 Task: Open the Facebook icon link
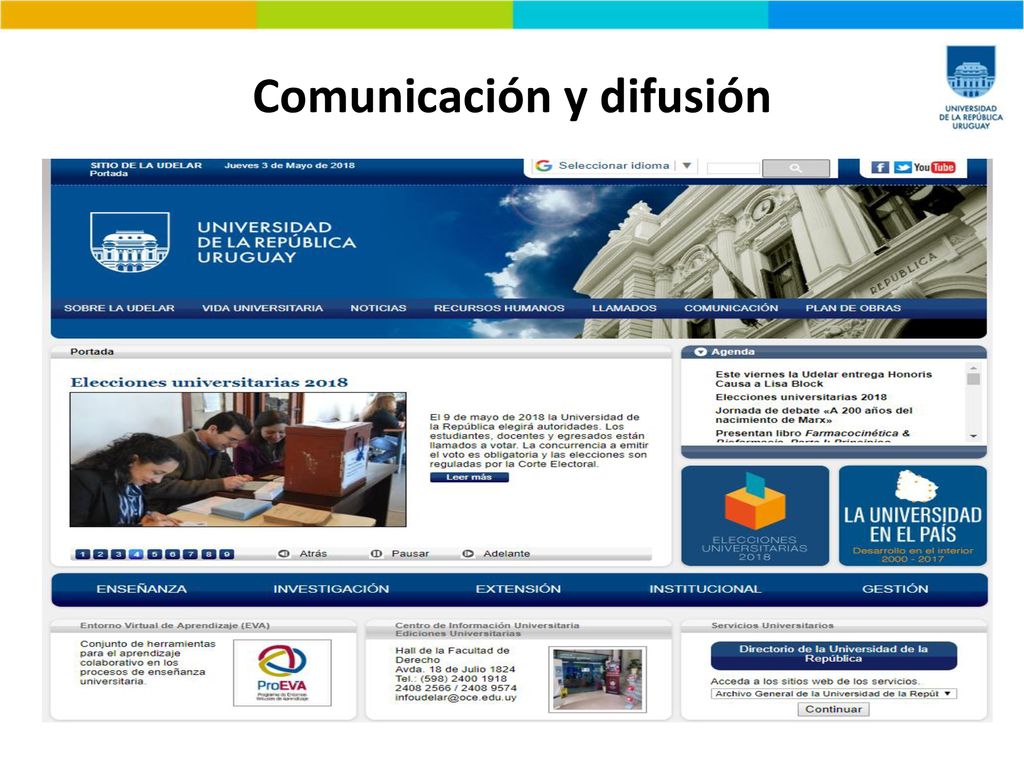click(x=880, y=167)
